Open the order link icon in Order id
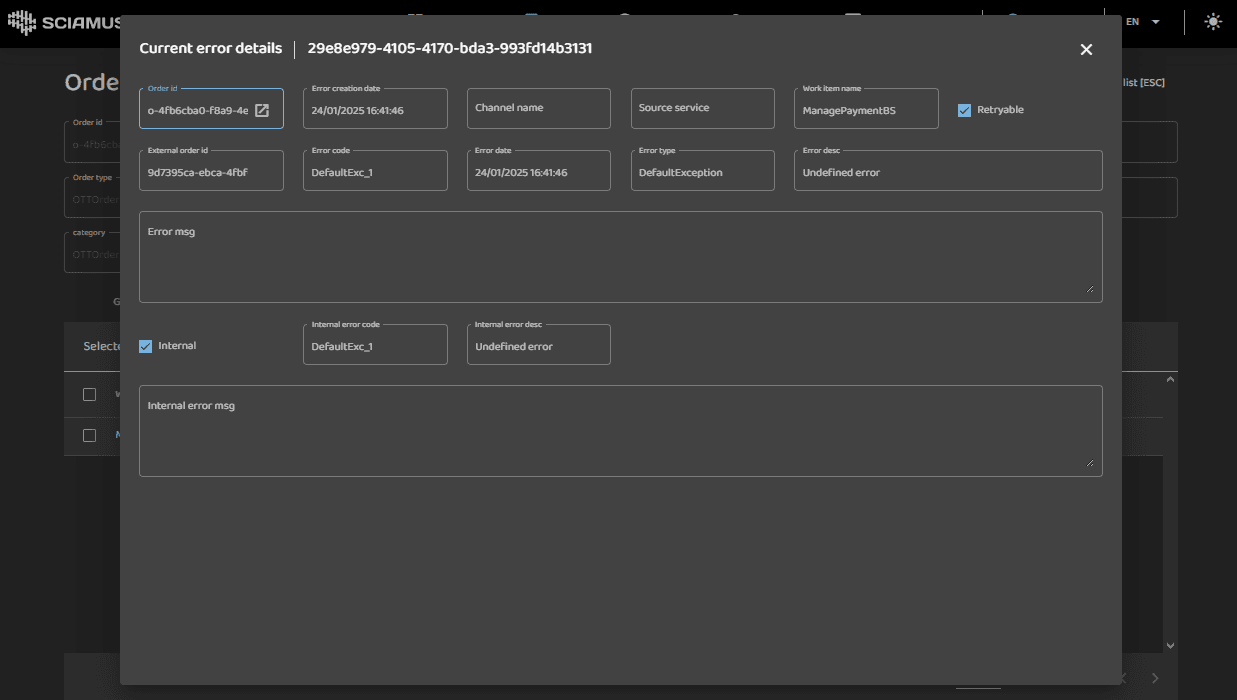 tap(262, 110)
